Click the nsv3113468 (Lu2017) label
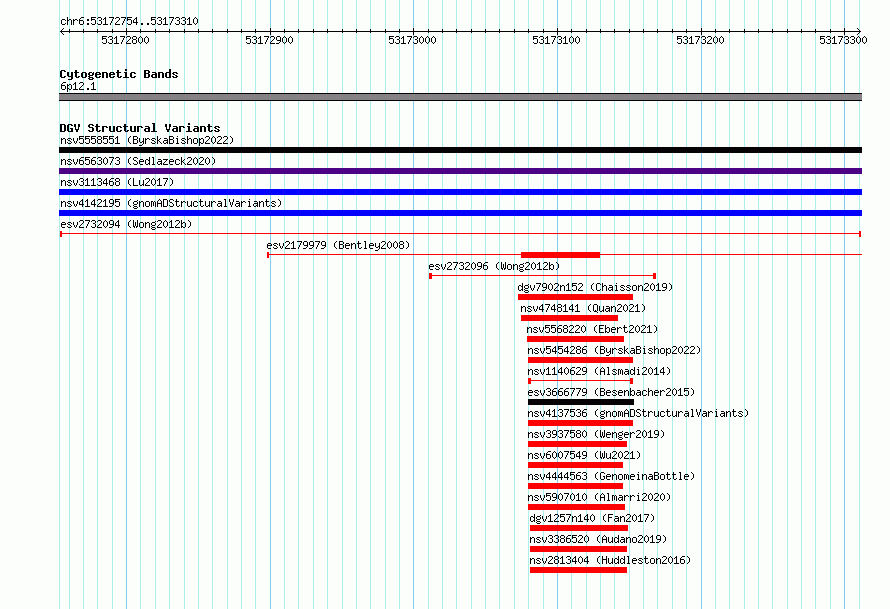The image size is (890, 609). point(117,182)
